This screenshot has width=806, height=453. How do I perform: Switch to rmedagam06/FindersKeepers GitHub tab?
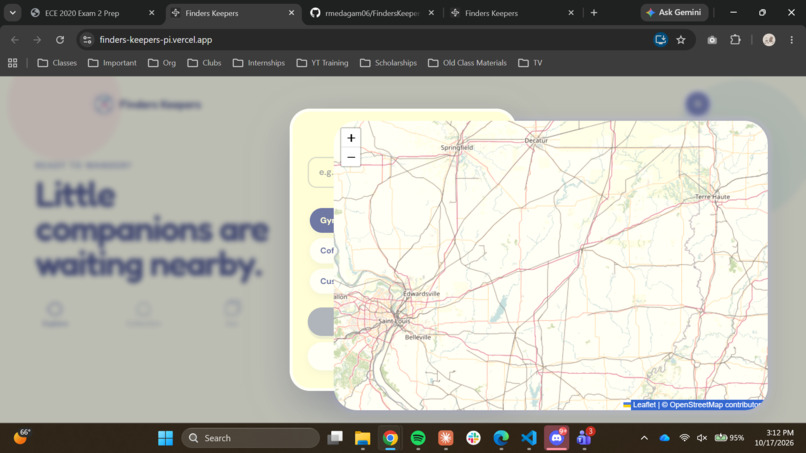tap(372, 13)
